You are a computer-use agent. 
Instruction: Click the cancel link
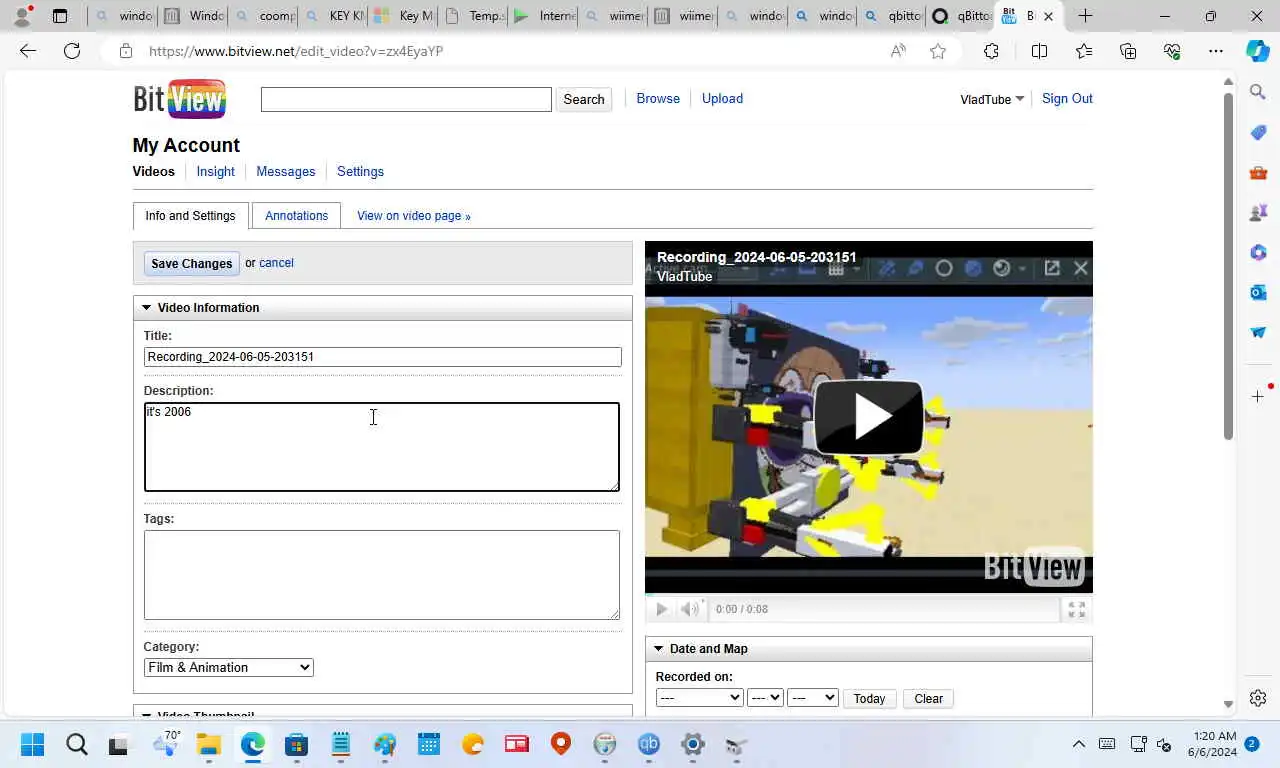[x=276, y=263]
